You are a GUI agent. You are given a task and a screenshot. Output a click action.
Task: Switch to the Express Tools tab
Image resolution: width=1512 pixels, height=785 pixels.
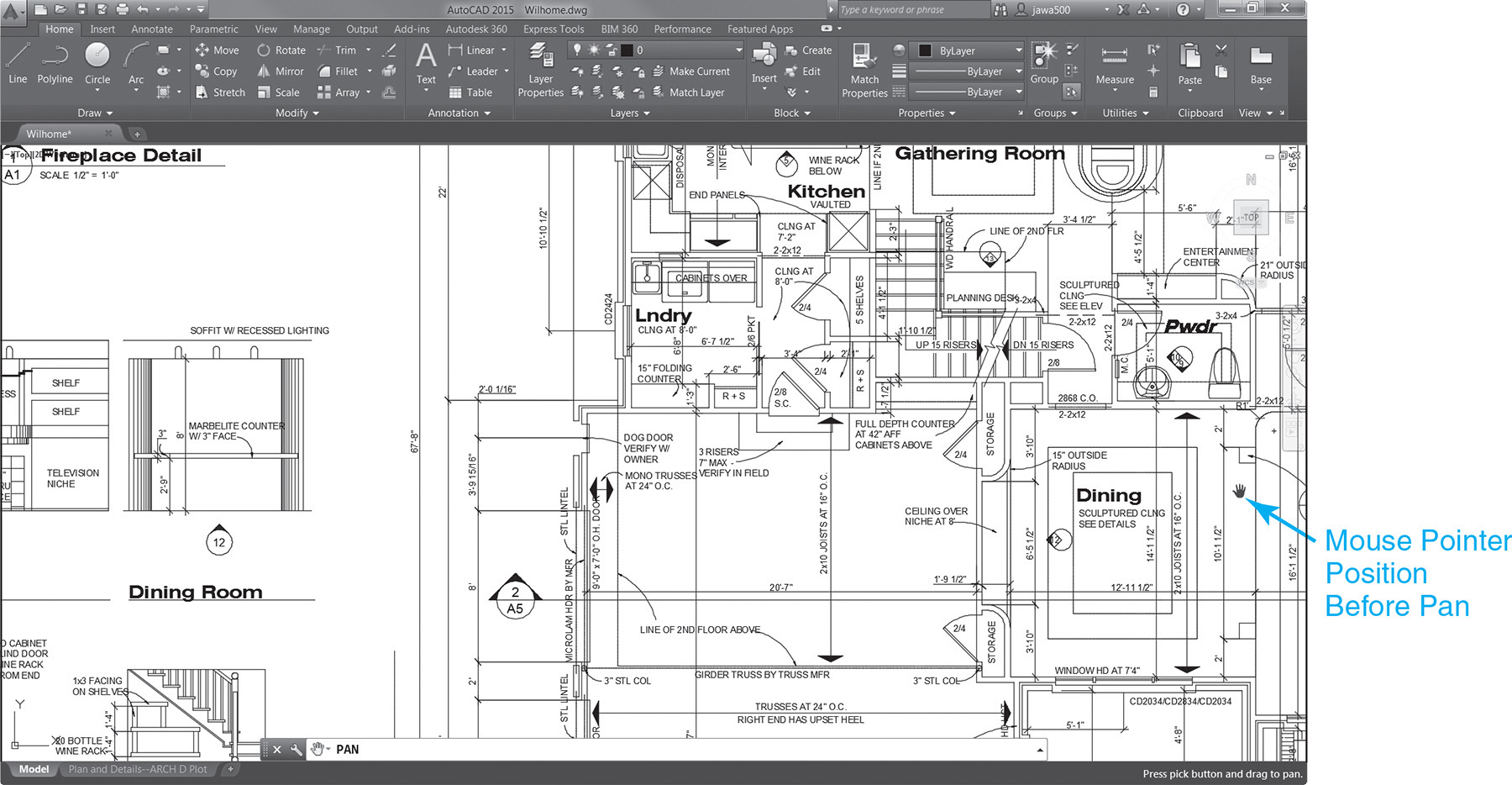pos(554,29)
